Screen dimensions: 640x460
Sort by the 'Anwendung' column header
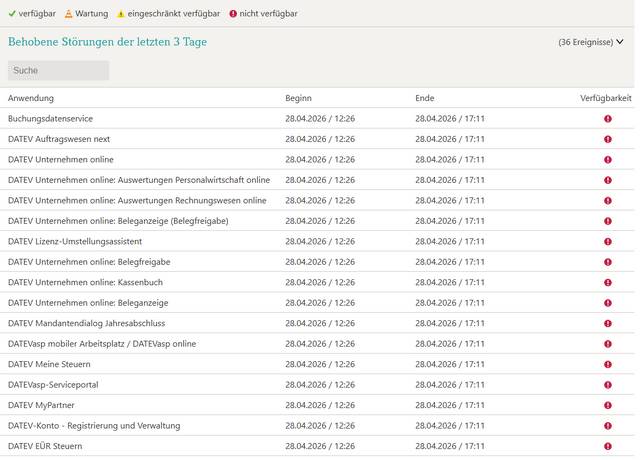(x=31, y=98)
